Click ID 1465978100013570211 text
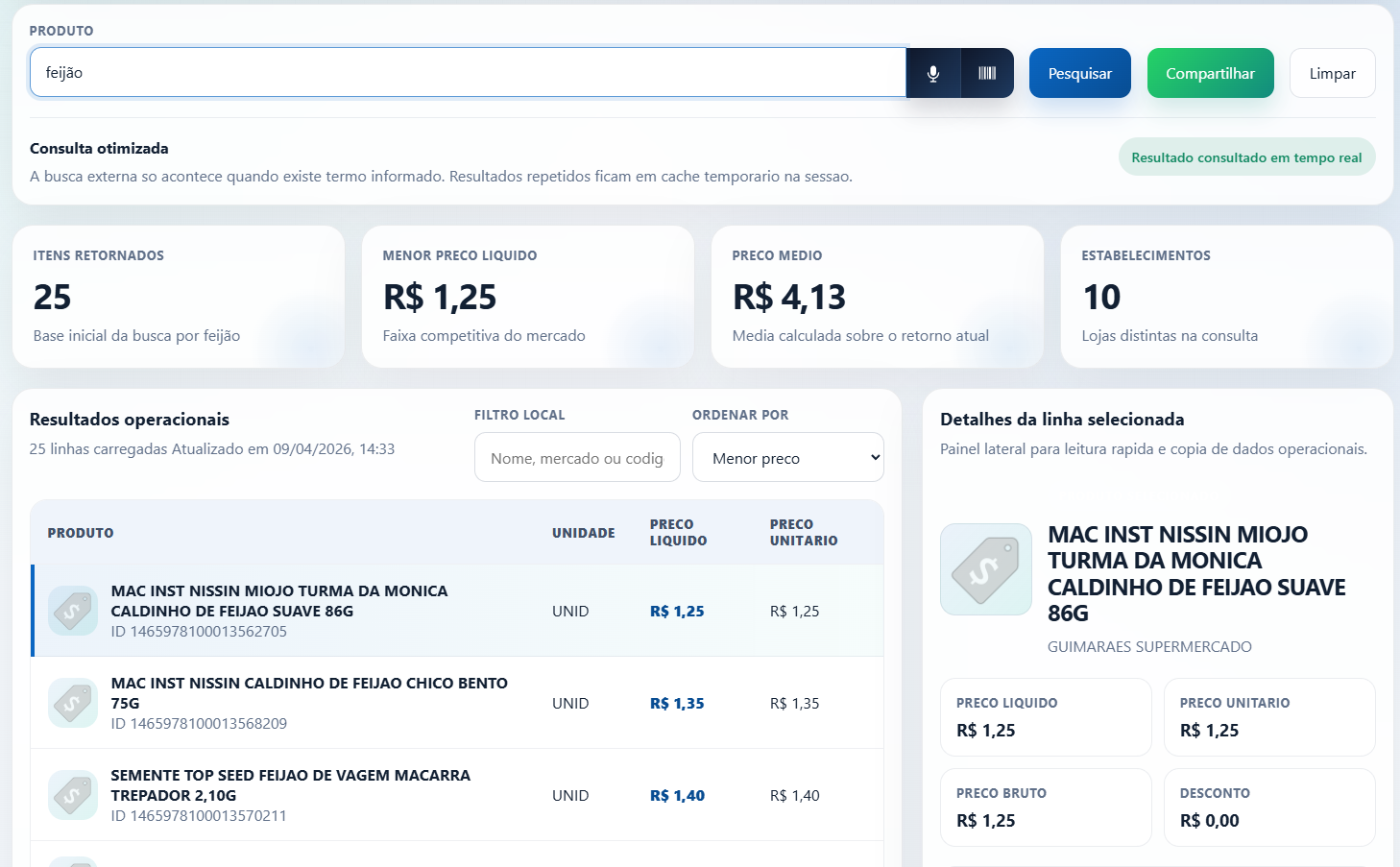Viewport: 1400px width, 867px height. click(x=199, y=816)
